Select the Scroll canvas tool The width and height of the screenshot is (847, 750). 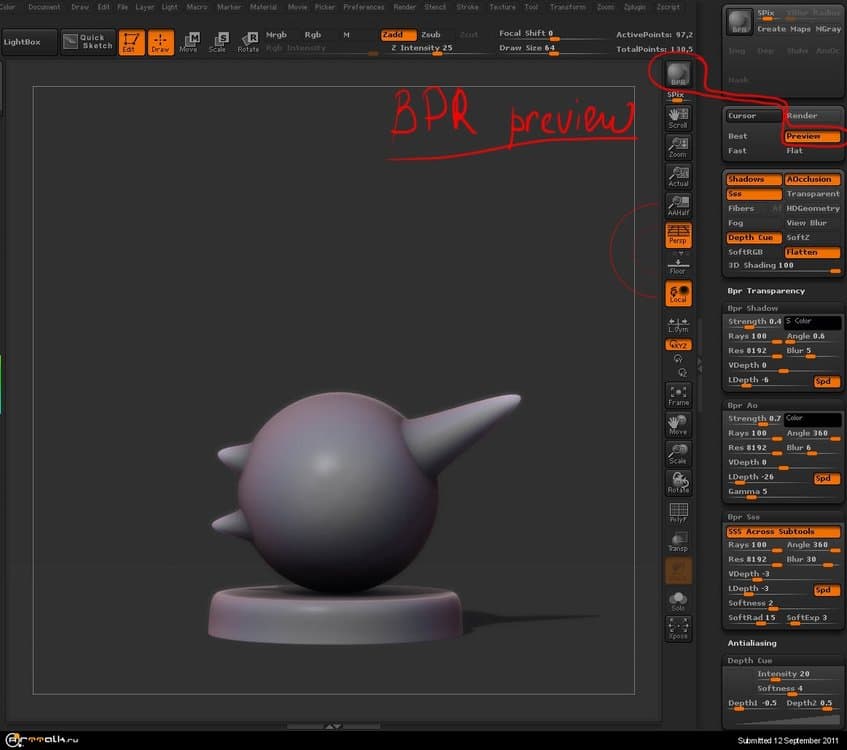678,118
